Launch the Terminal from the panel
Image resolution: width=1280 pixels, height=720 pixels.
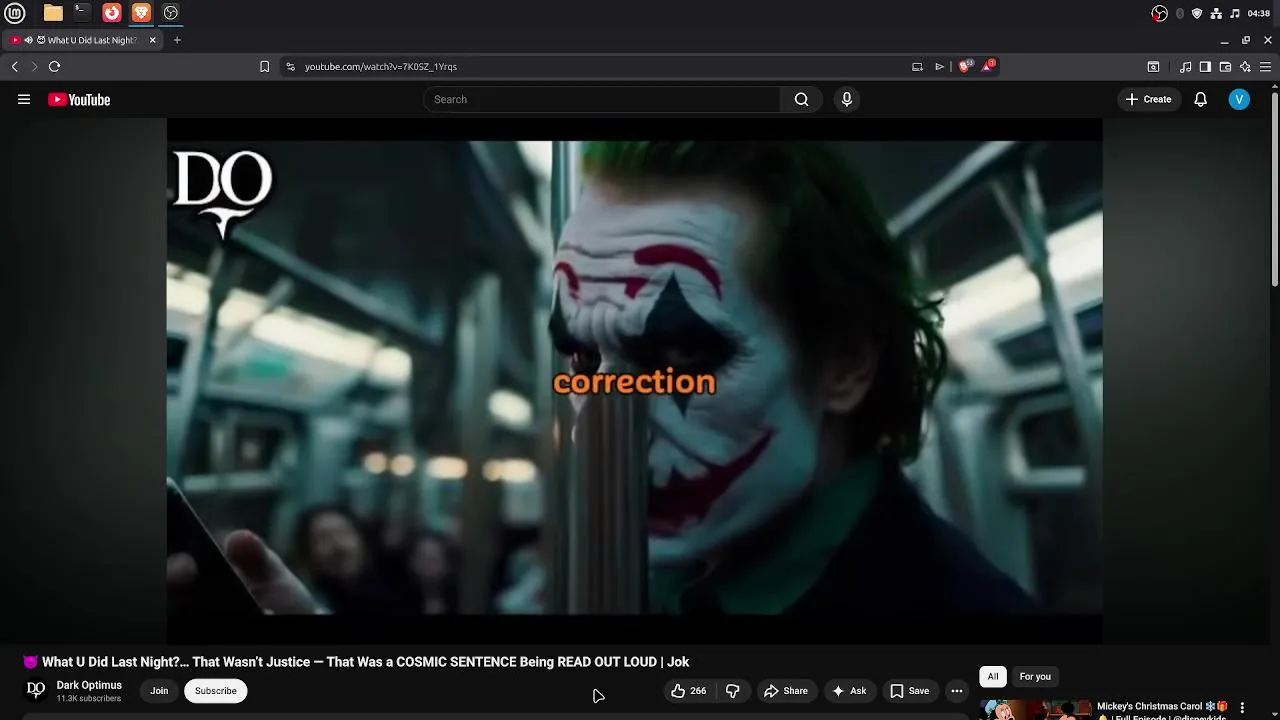tap(82, 13)
